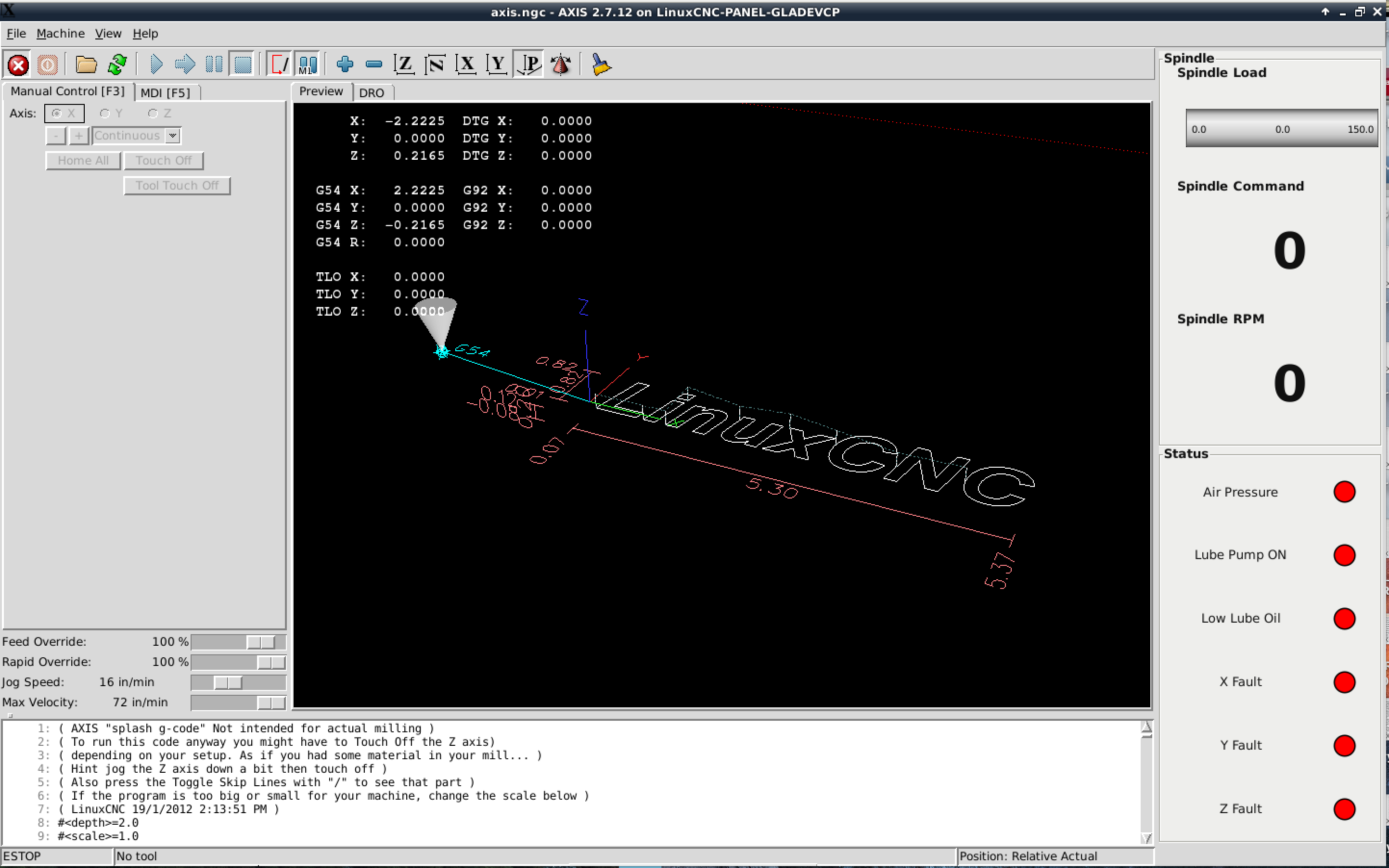
Task: Switch to the Preview tab
Action: click(x=321, y=91)
